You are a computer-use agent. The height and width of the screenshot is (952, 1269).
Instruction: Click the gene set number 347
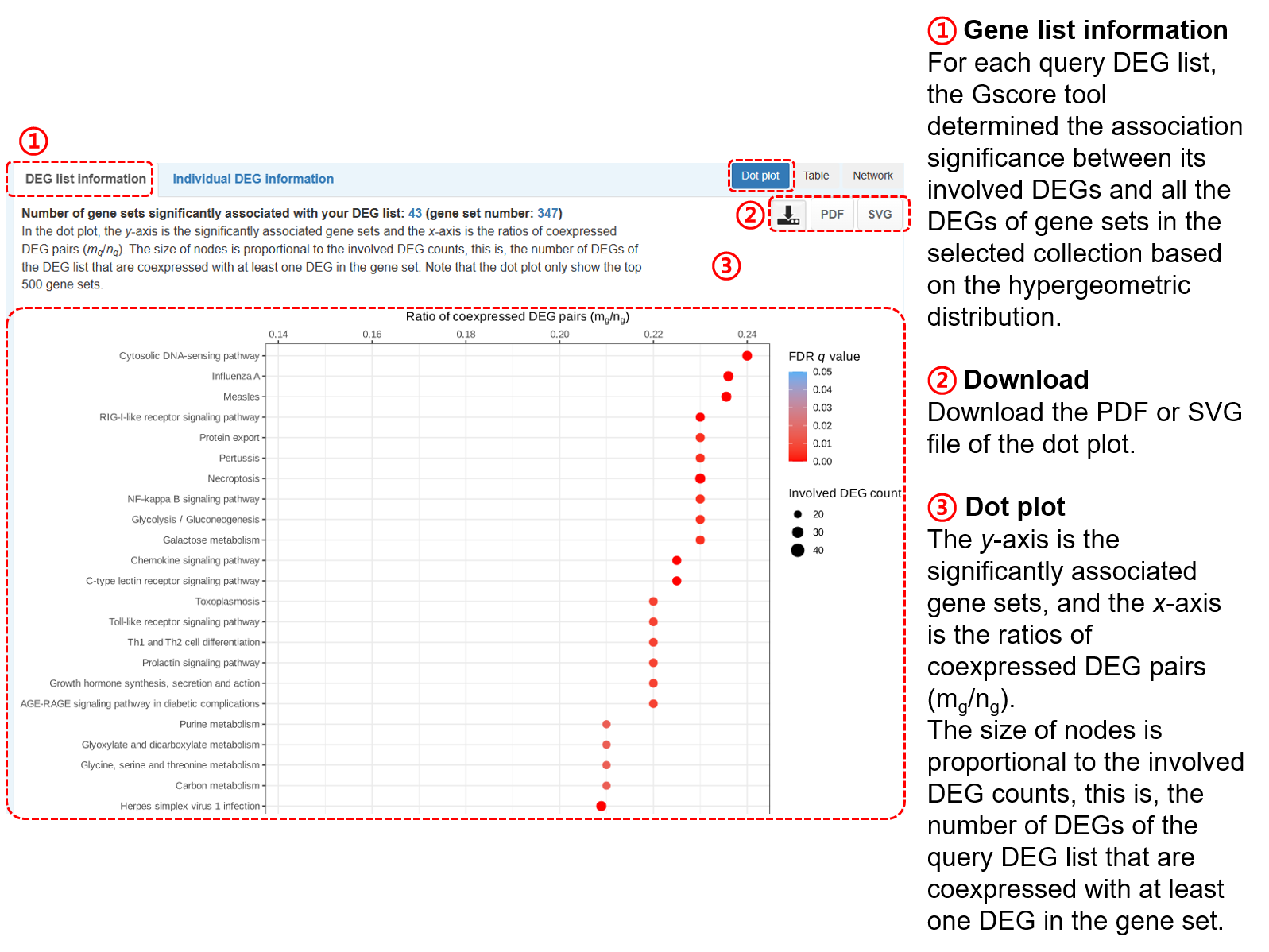547,213
